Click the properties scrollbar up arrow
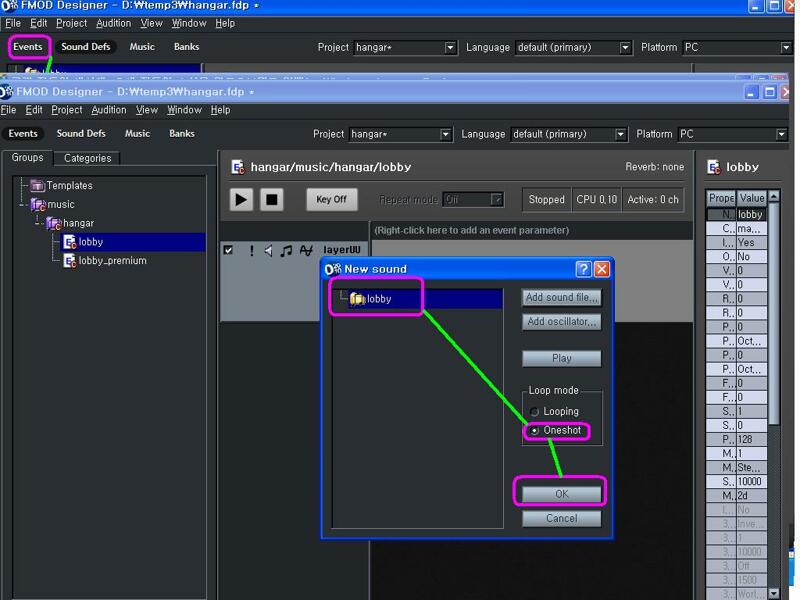Screen dimensions: 800x600 [x=774, y=196]
